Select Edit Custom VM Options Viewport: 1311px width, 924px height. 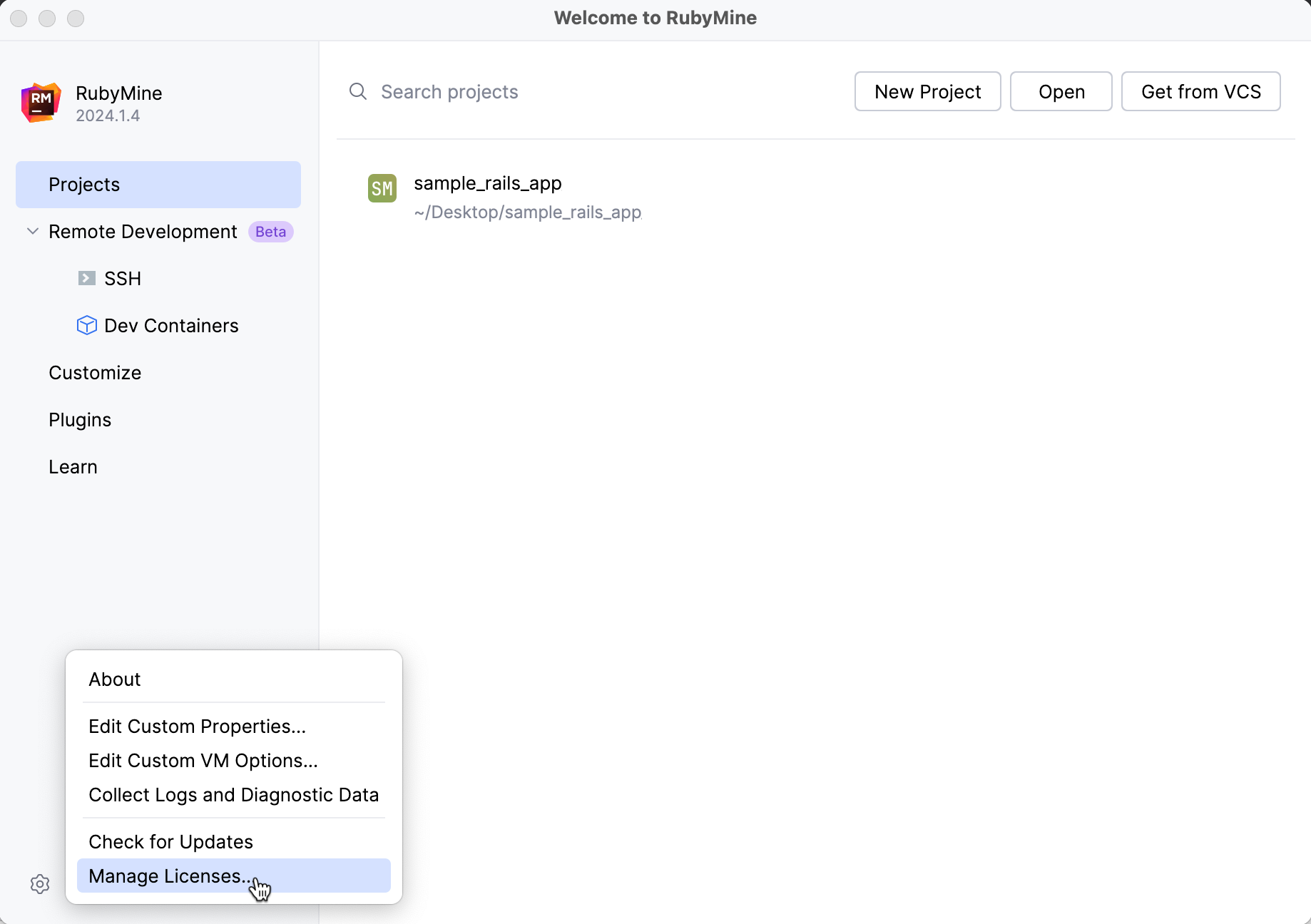203,761
